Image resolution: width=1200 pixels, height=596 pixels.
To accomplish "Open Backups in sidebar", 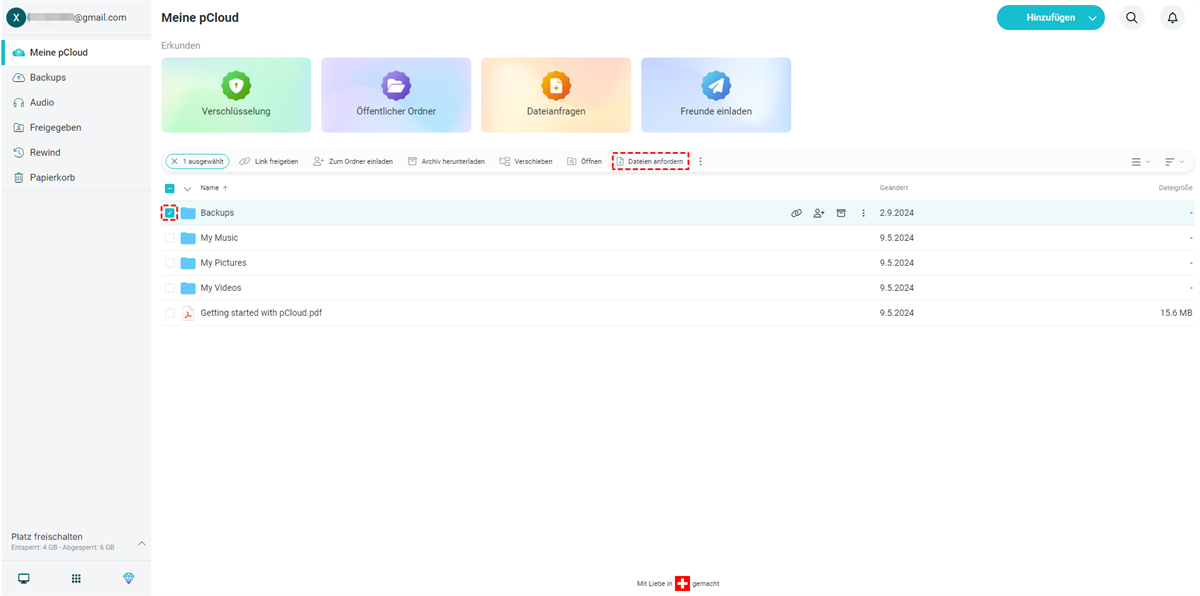I will coord(76,77).
